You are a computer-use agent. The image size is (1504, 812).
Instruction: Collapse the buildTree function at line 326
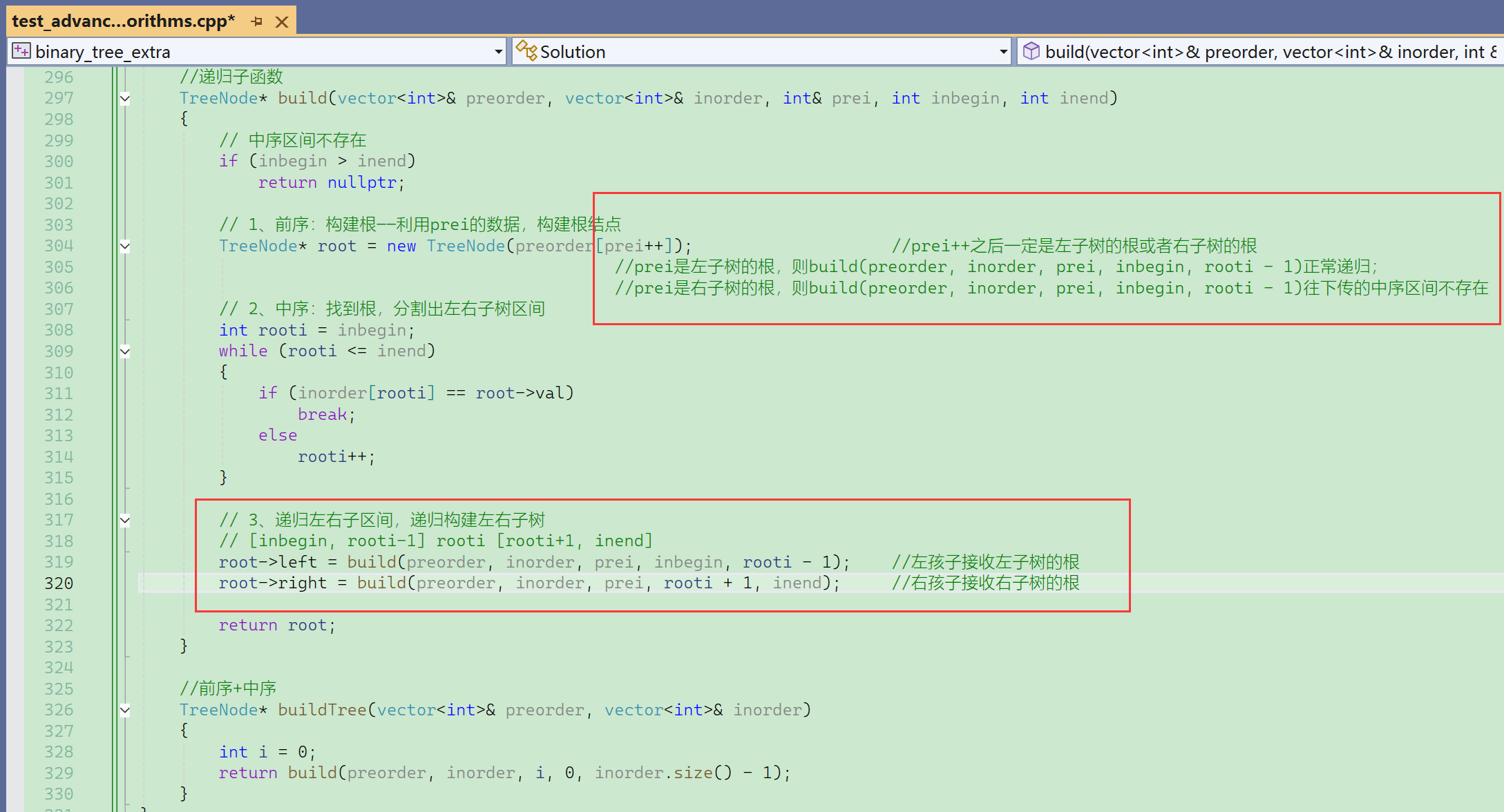pyautogui.click(x=125, y=710)
